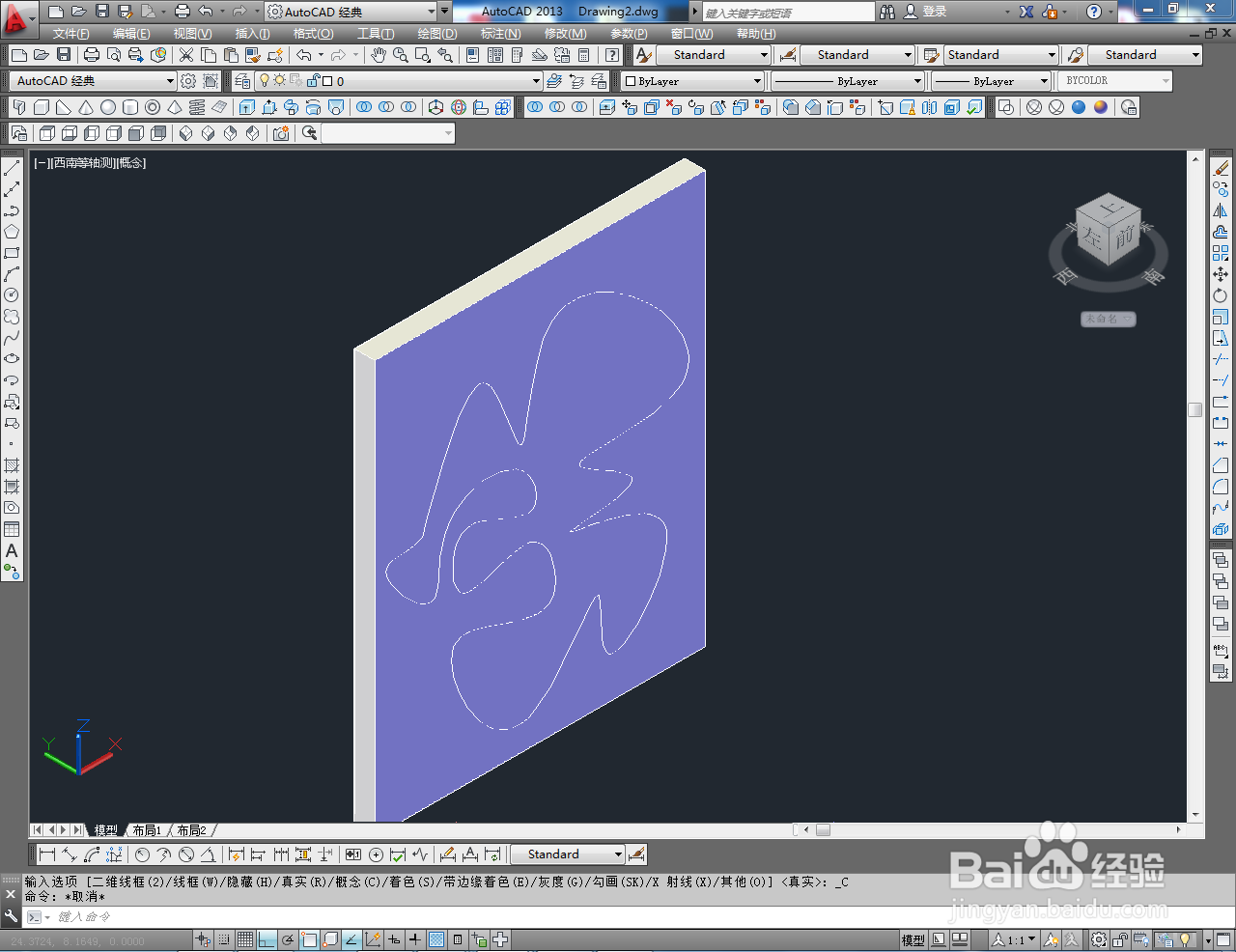This screenshot has width=1236, height=952.
Task: Toggle Dynamic Input in status bar
Action: pyautogui.click(x=394, y=939)
